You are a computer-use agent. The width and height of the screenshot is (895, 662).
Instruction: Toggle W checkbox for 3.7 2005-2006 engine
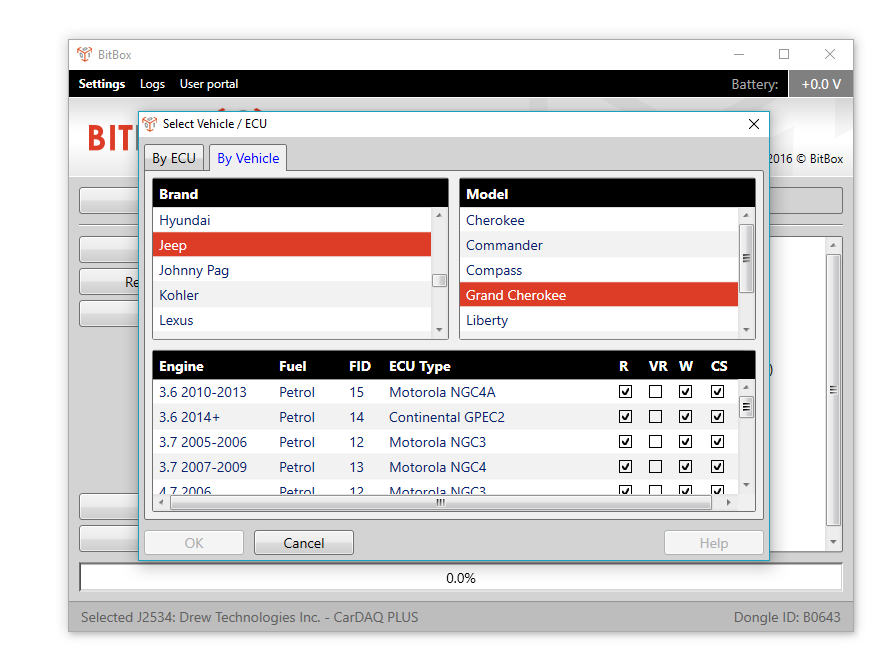685,442
